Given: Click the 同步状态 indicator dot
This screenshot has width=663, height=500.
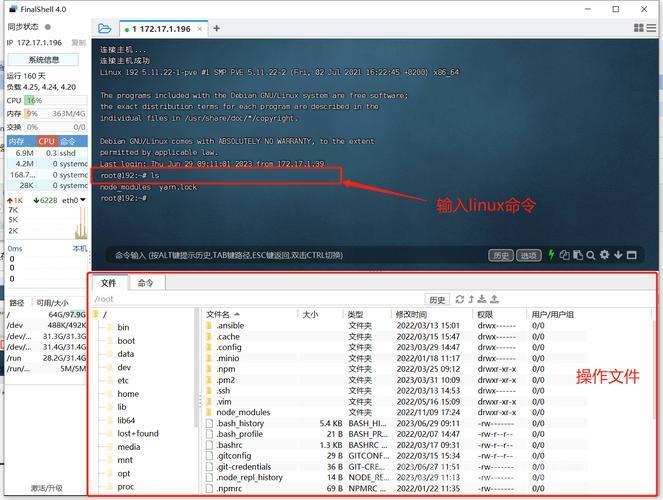Looking at the screenshot, I should pos(48,27).
